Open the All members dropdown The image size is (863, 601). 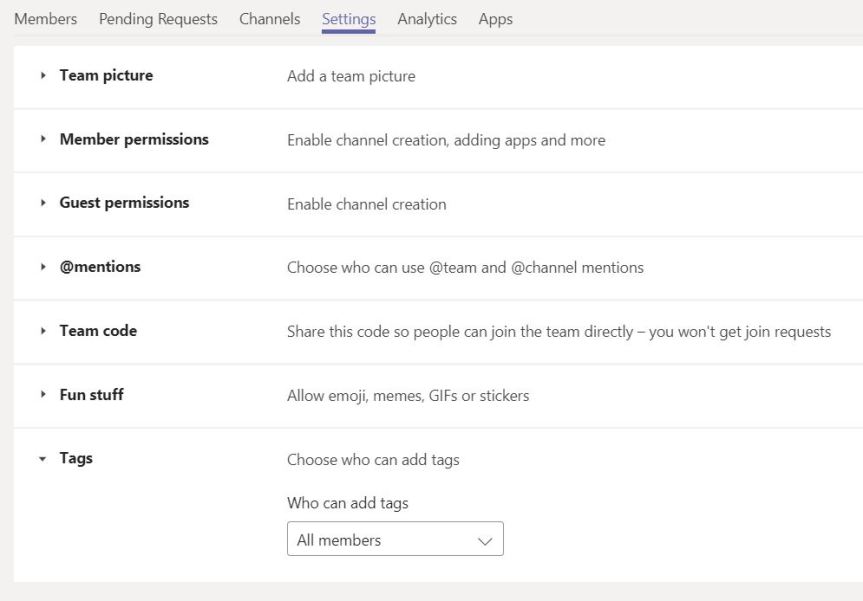[395, 540]
